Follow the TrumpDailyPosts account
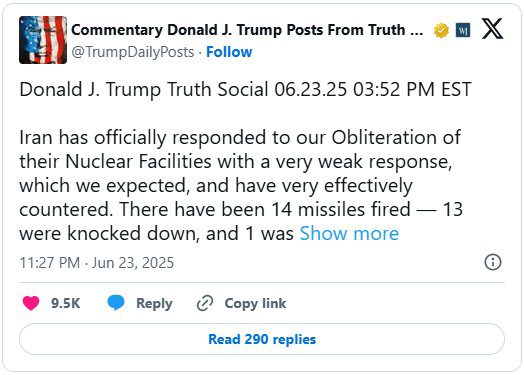The height and width of the screenshot is (375, 524). pos(229,52)
